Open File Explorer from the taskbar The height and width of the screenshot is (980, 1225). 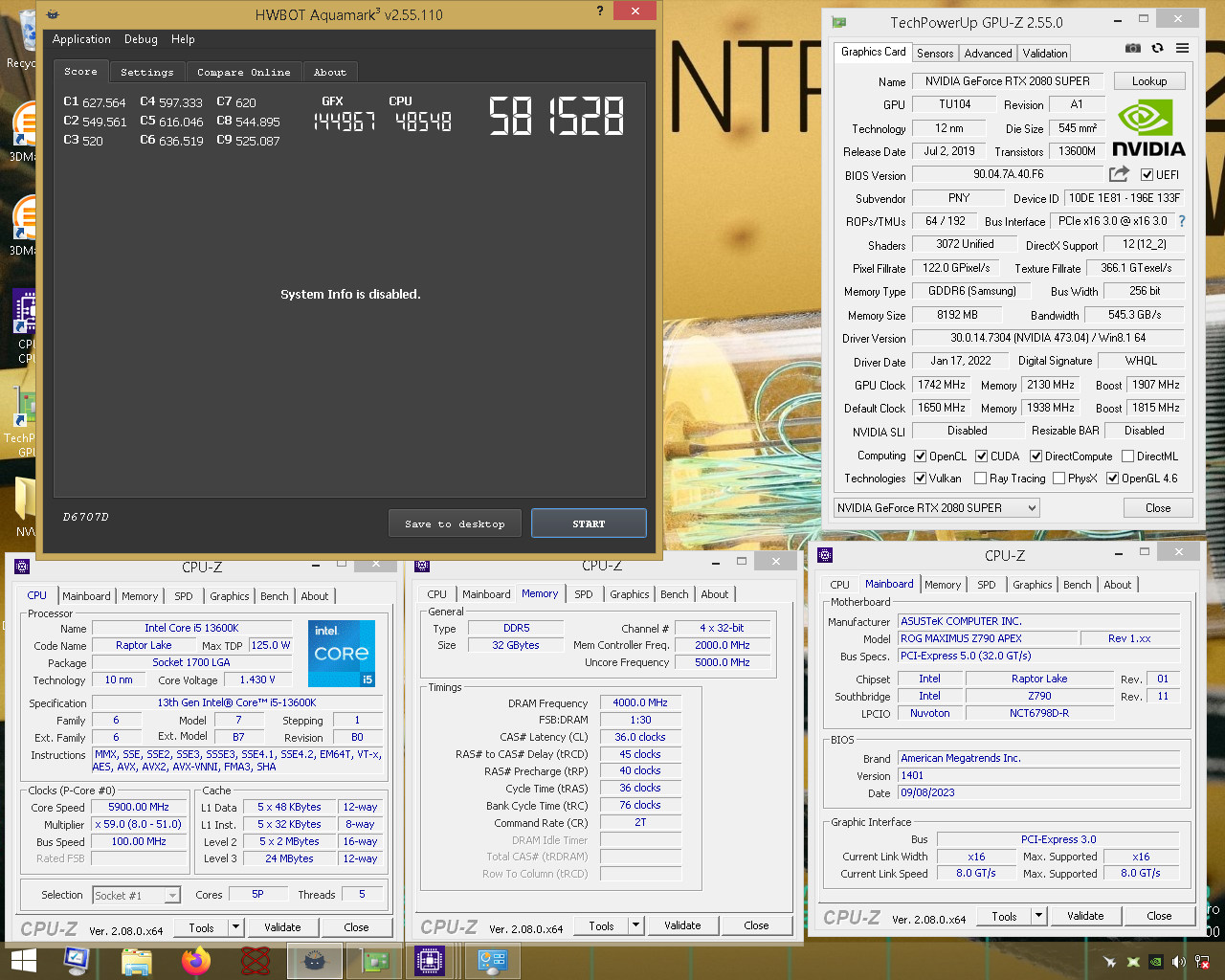click(x=137, y=961)
